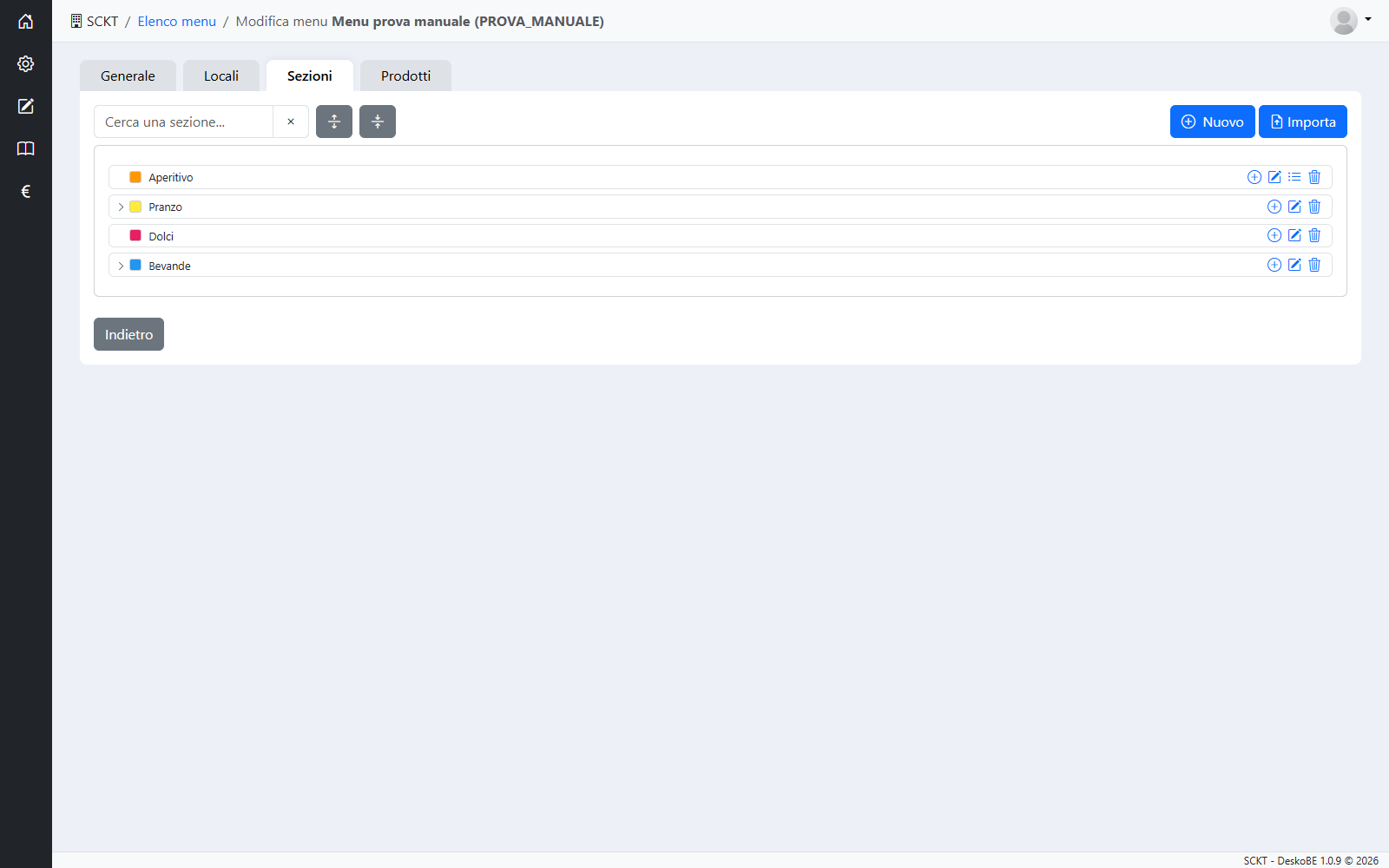Image resolution: width=1389 pixels, height=868 pixels.
Task: Click the Nuovo button
Action: 1212,122
